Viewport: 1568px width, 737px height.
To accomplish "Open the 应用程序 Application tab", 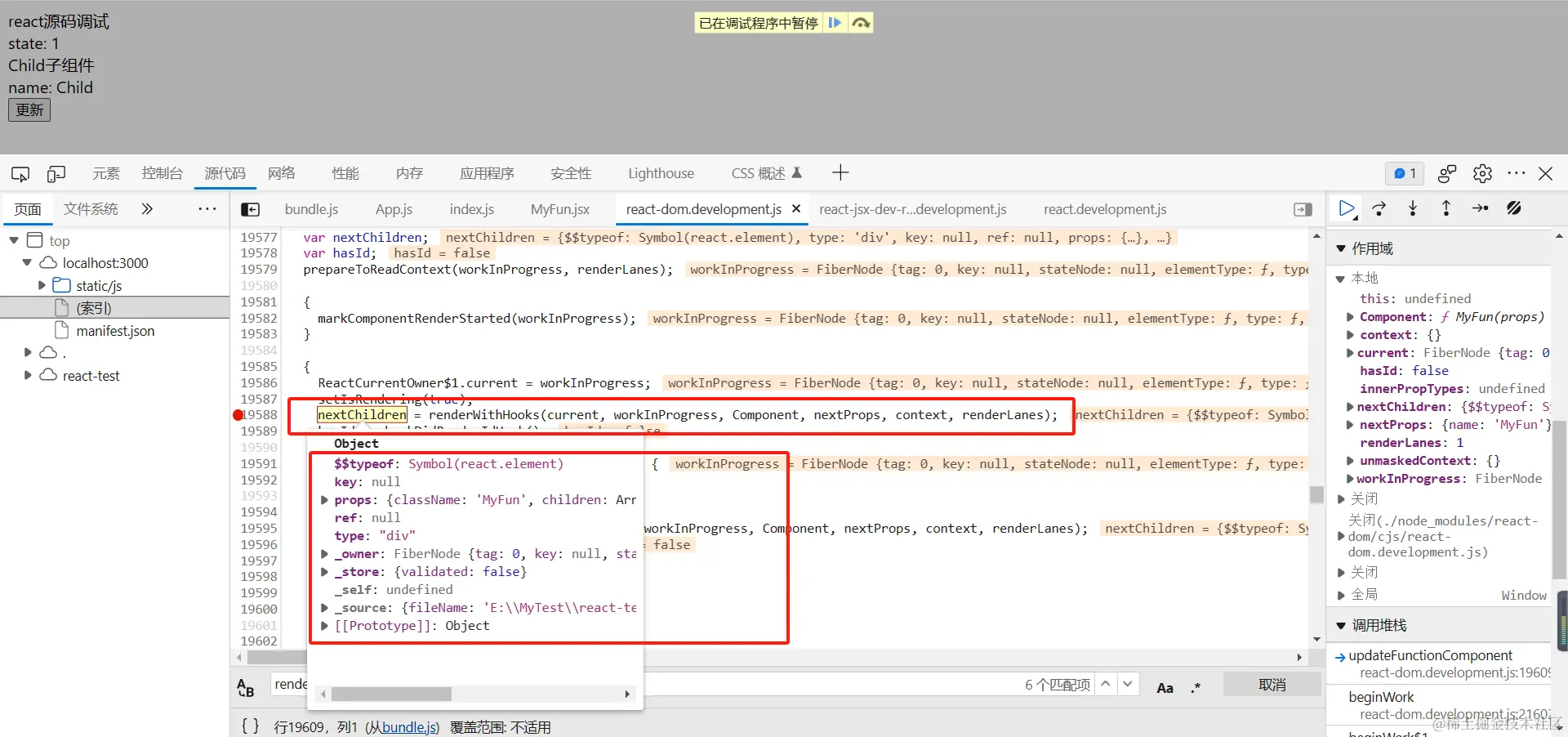I will pos(487,173).
